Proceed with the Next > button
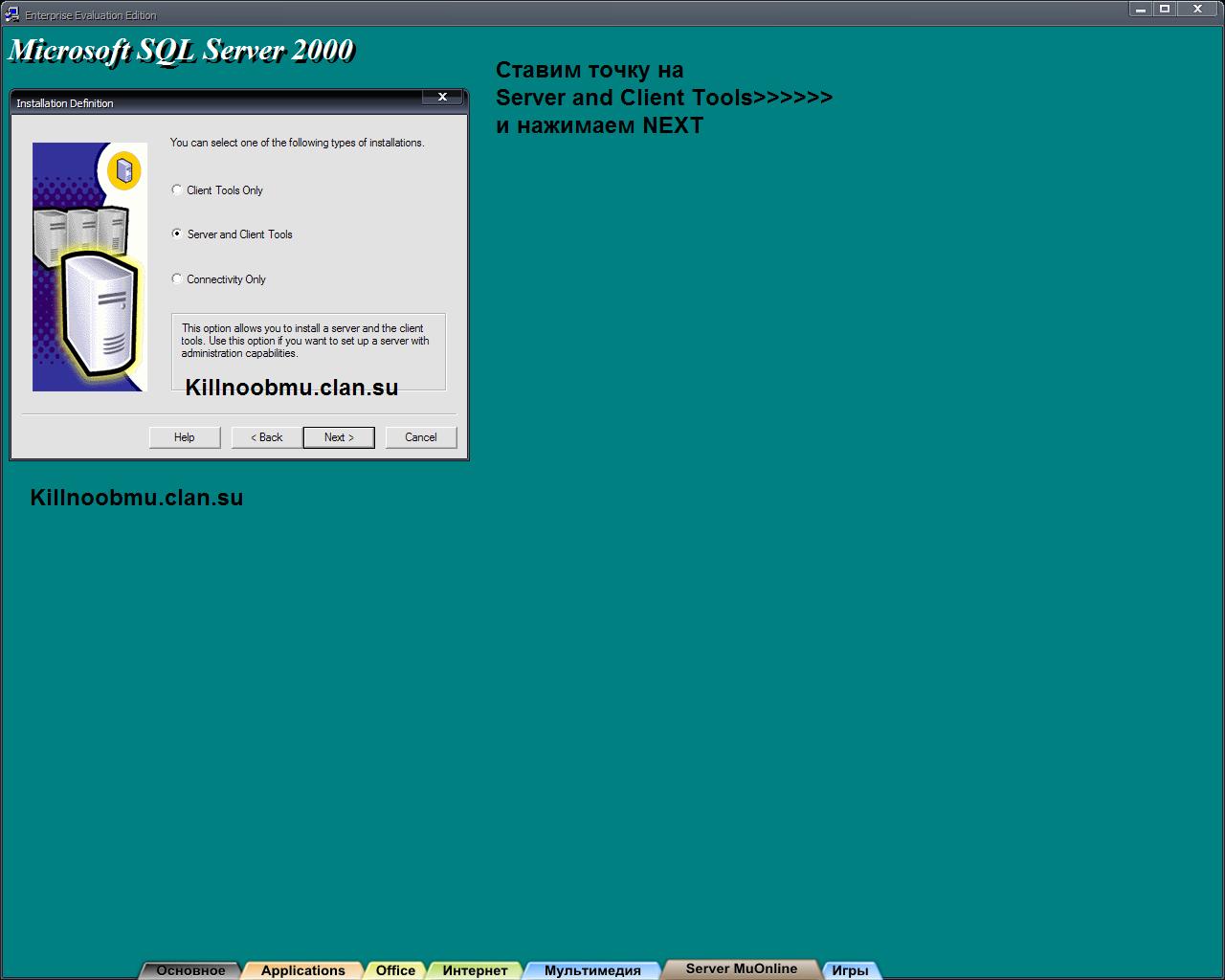1225x980 pixels. 339,437
